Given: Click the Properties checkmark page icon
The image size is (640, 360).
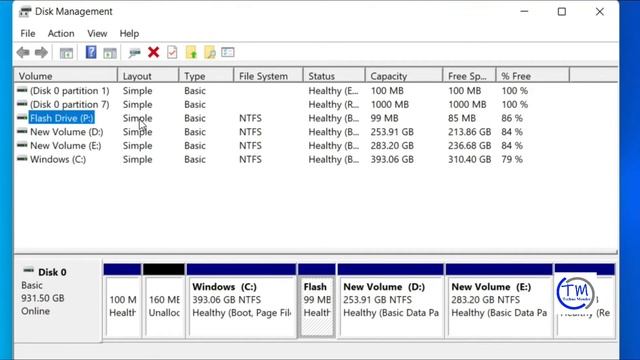Looking at the screenshot, I should tap(172, 52).
